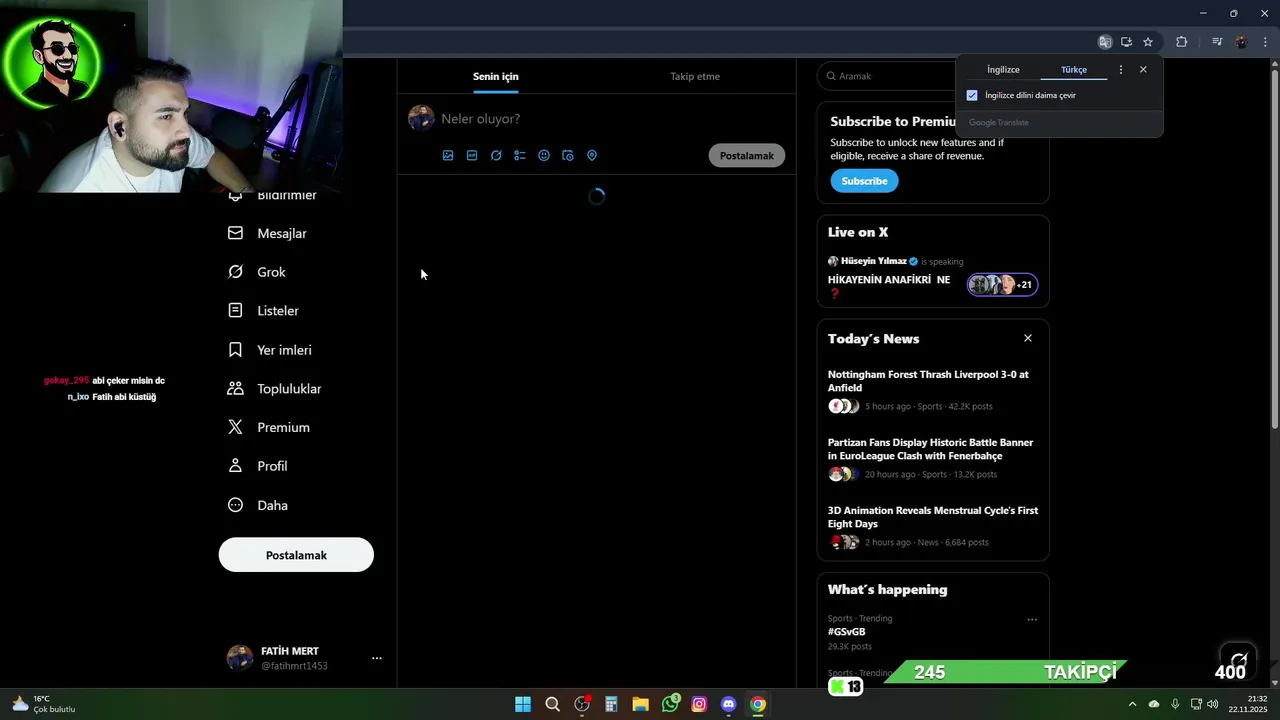Open FATİH MERT account switcher
The width and height of the screenshot is (1280, 720).
pyautogui.click(x=305, y=658)
